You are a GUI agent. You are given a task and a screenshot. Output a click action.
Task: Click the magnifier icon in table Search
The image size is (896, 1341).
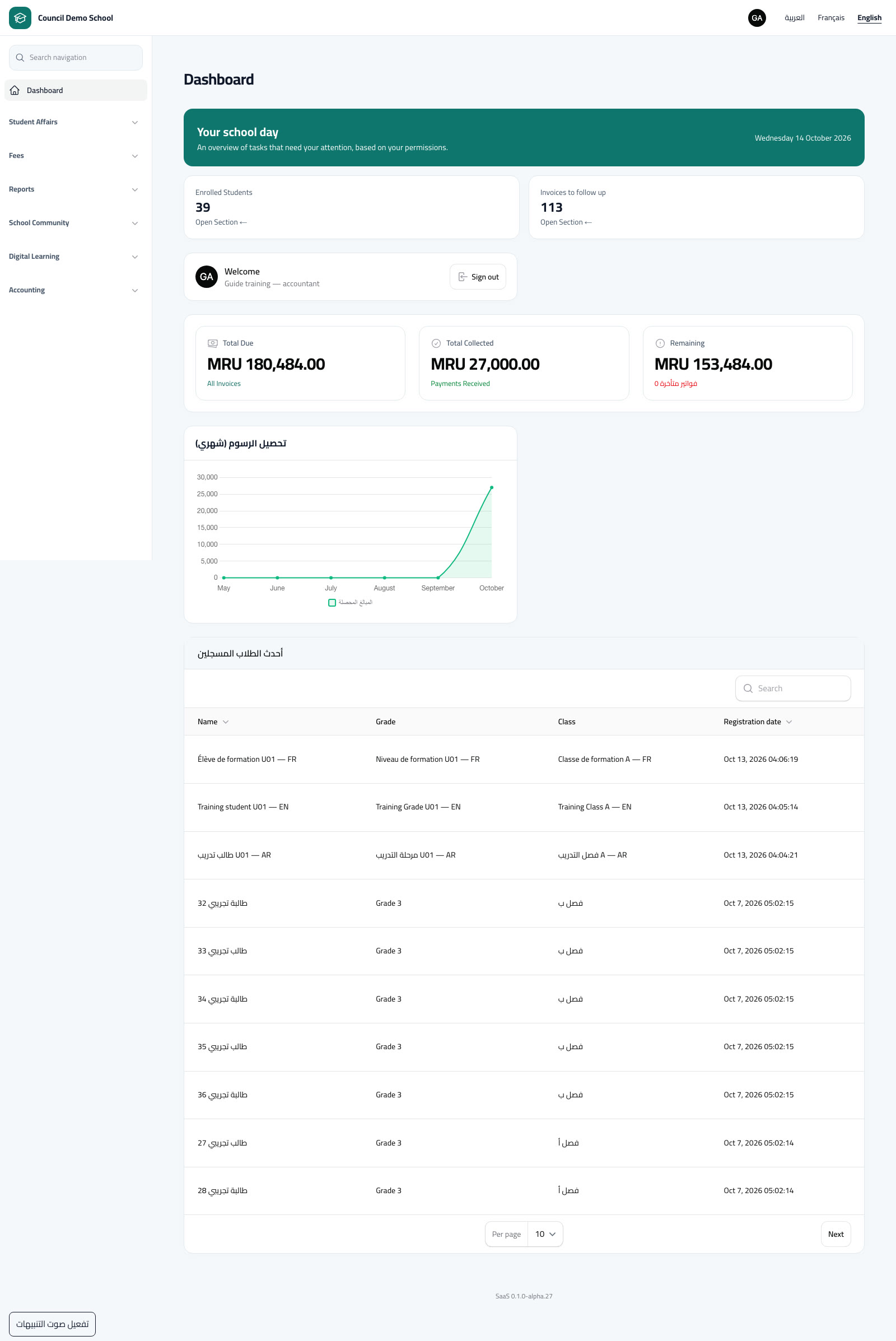748,688
